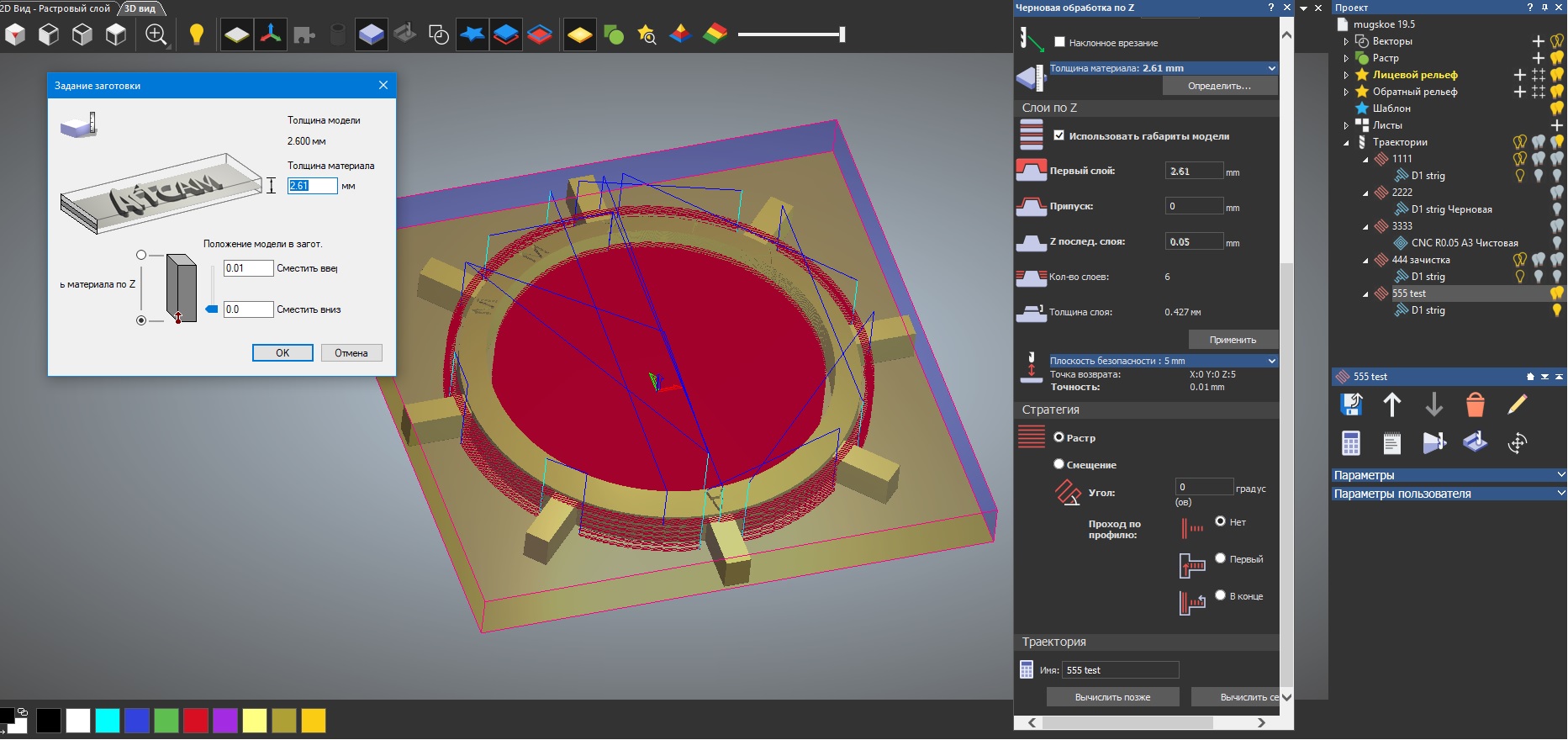Expand the Лицевой рельеф tree node
This screenshot has width=1568, height=740.
click(x=1346, y=75)
